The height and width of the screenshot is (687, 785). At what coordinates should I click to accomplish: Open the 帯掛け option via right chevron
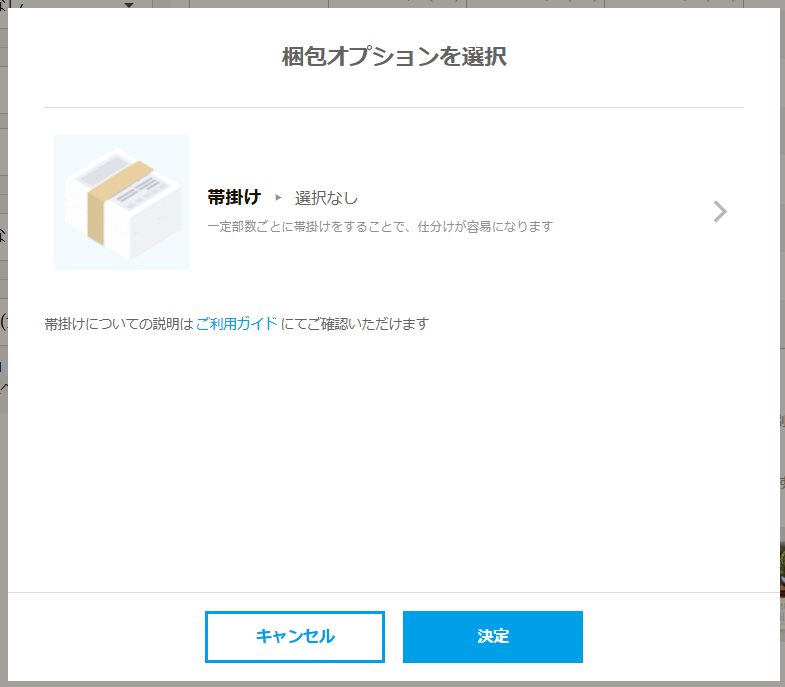(719, 211)
